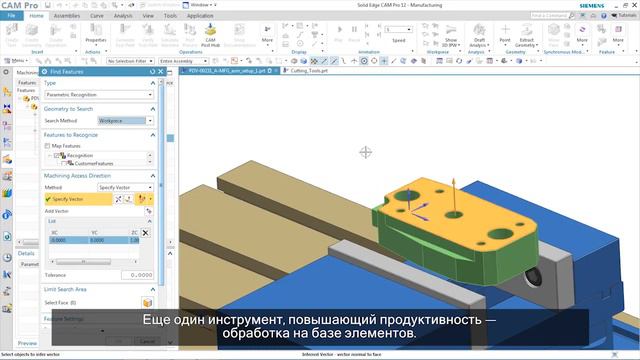Collapse the Limit Search Area section
640x360 pixels.
tap(153, 289)
